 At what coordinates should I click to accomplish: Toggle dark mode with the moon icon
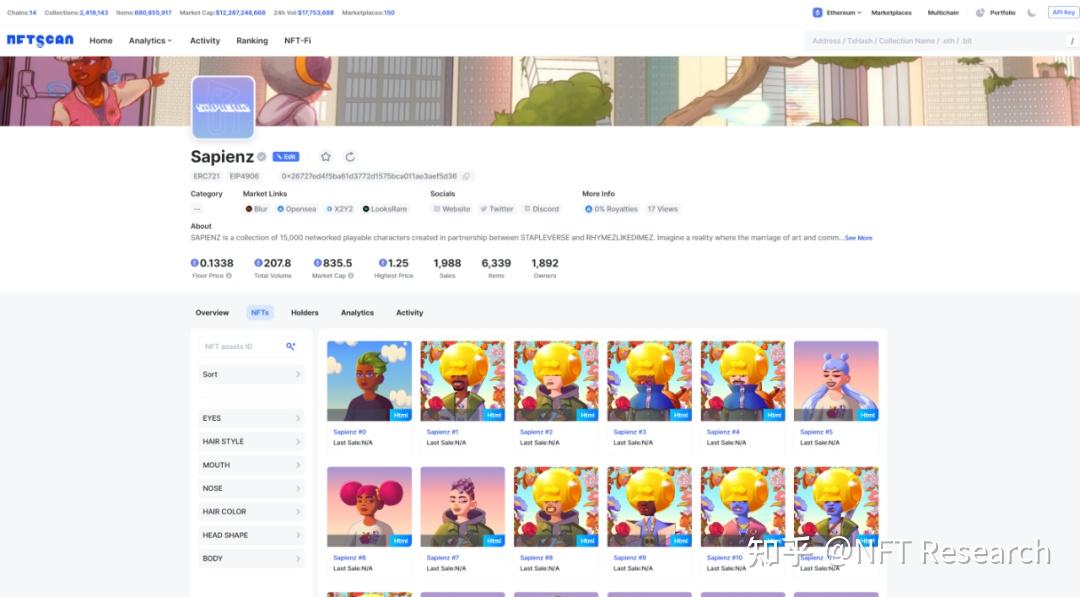pyautogui.click(x=1031, y=12)
